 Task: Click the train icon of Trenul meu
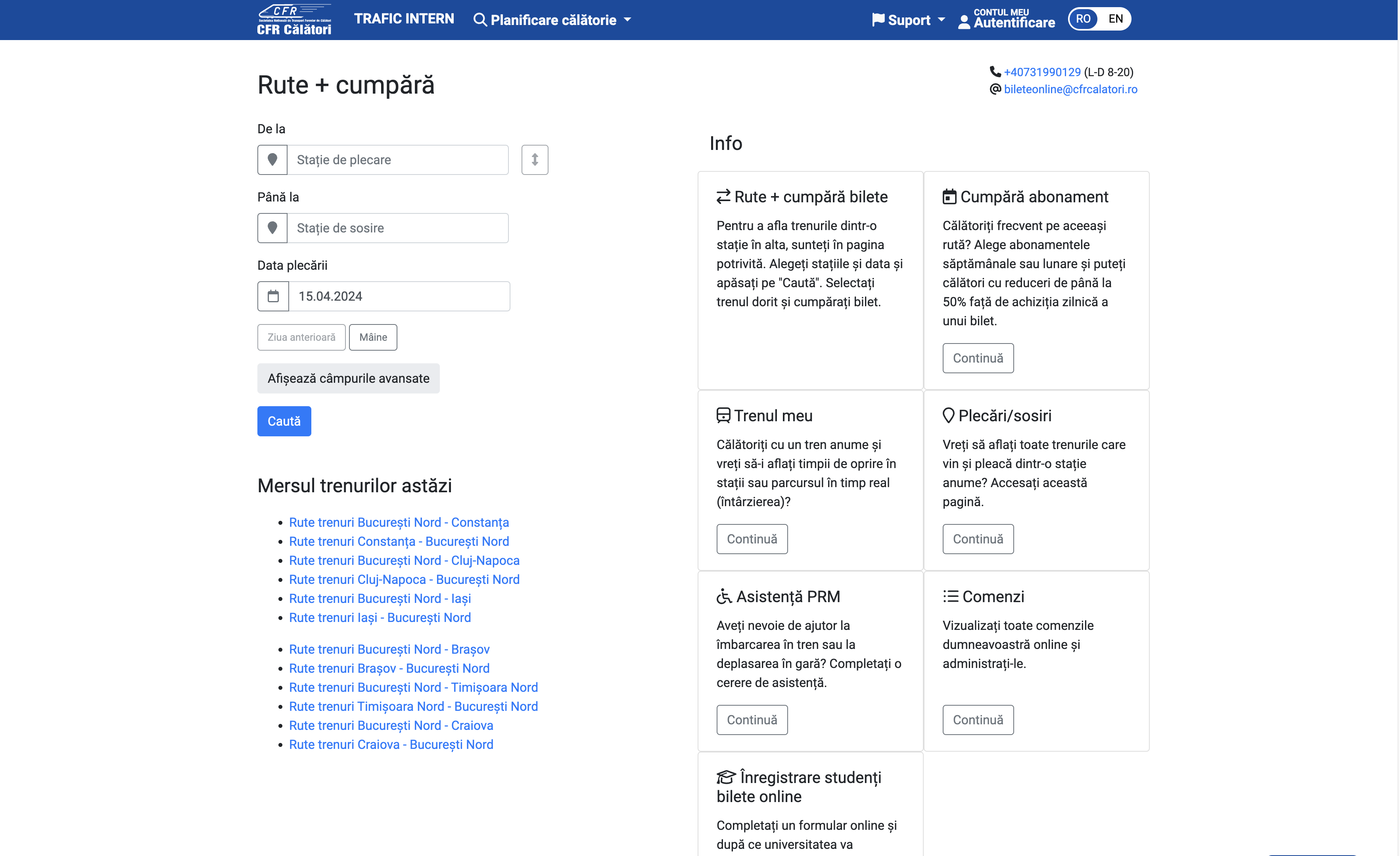click(723, 415)
